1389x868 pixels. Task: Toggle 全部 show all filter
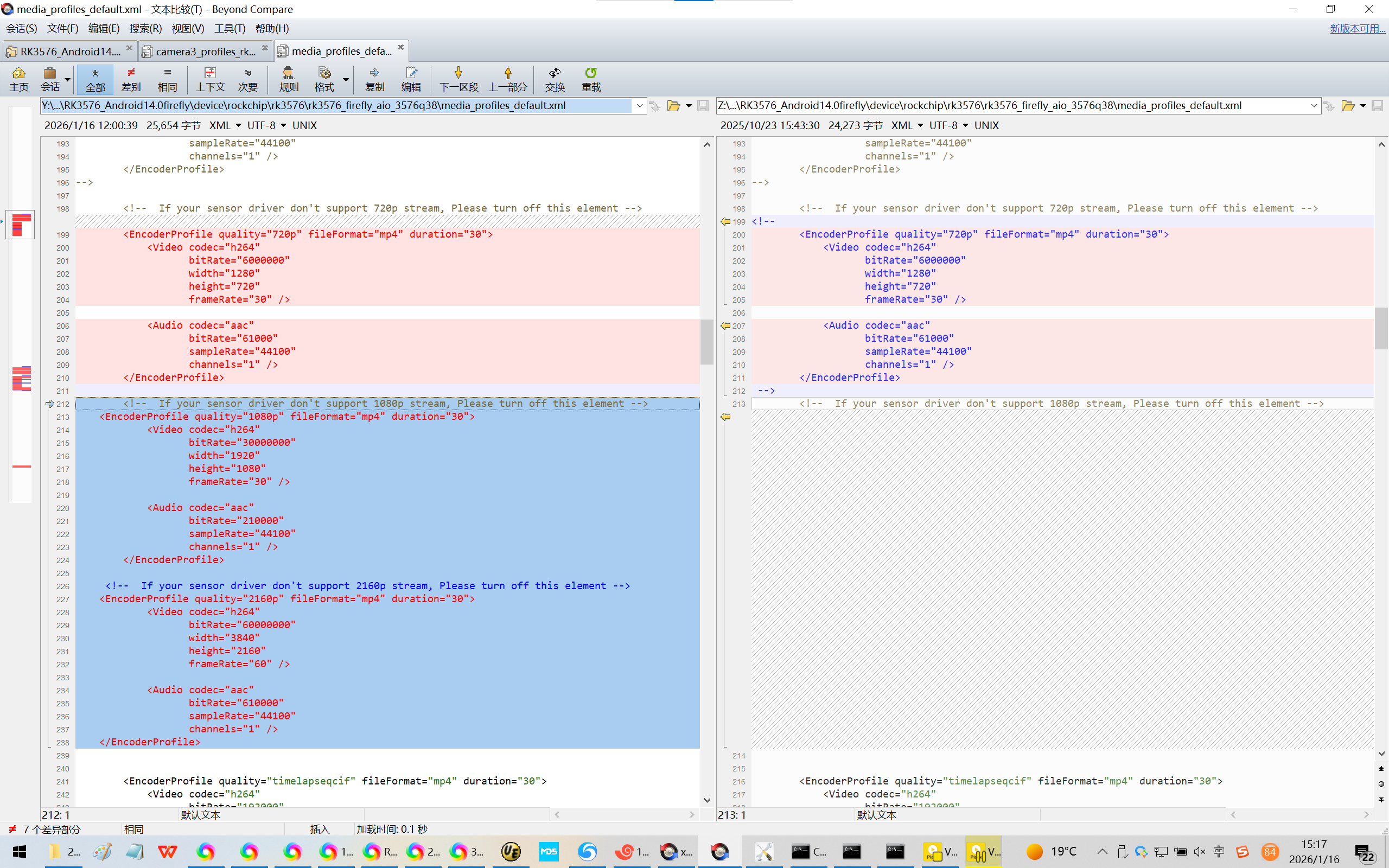coord(95,79)
